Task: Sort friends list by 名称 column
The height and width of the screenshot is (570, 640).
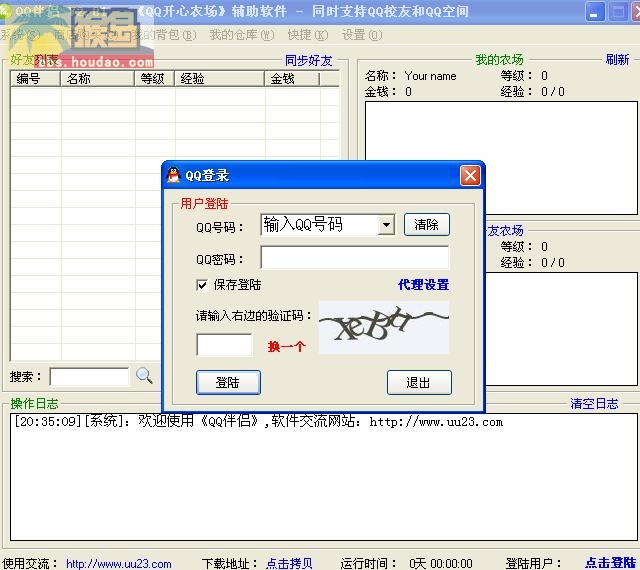Action: 98,78
